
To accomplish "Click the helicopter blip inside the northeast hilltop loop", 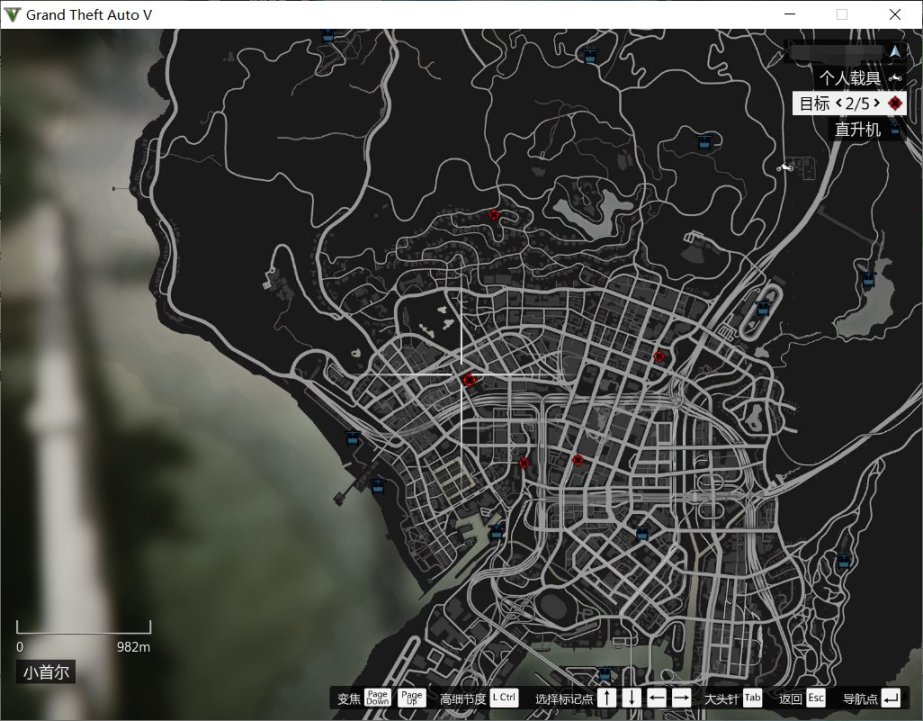I will 704,142.
